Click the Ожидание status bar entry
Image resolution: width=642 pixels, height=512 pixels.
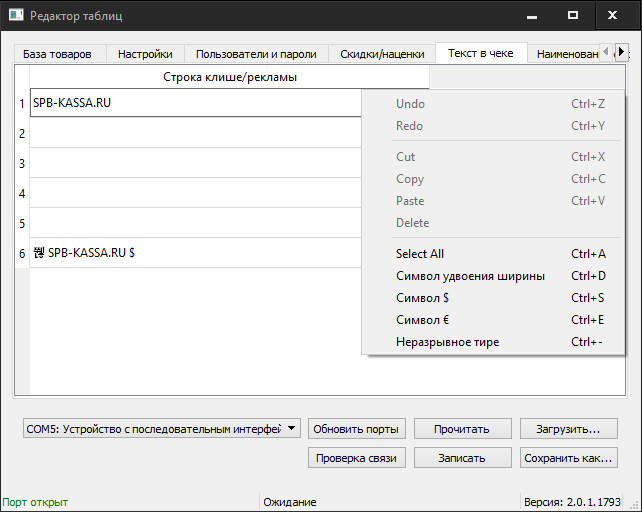pyautogui.click(x=290, y=502)
